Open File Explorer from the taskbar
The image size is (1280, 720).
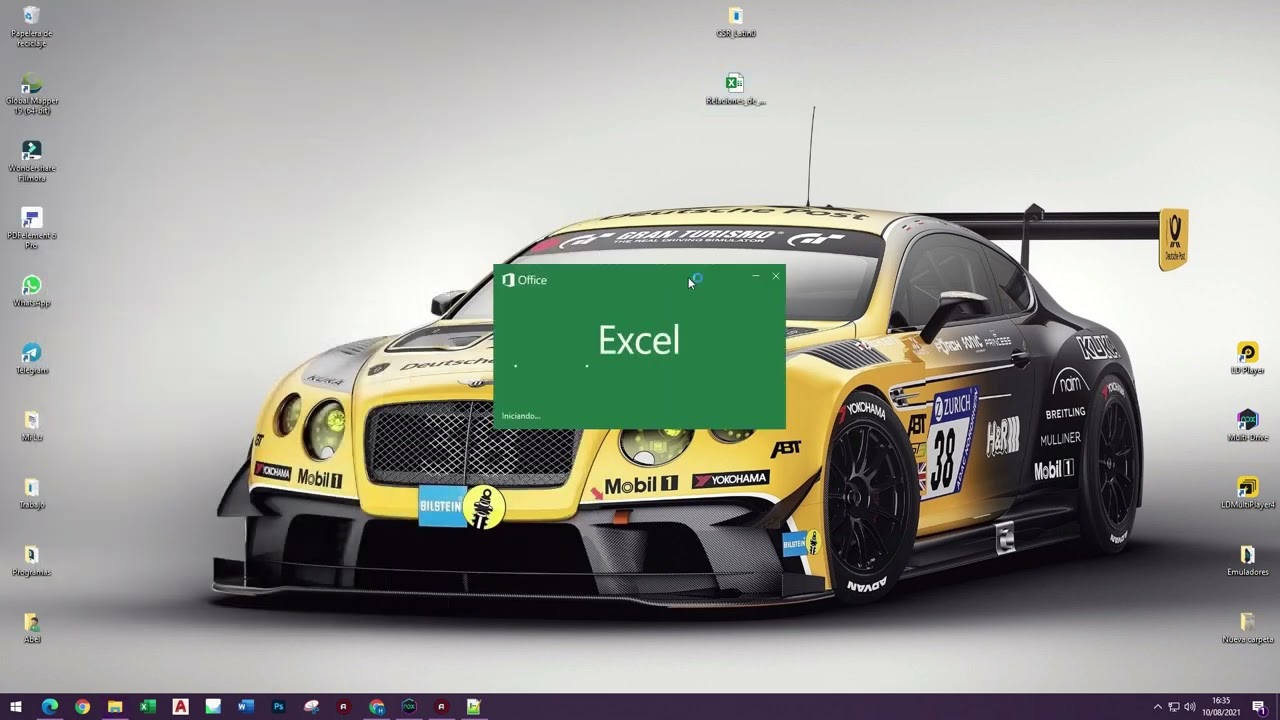(x=115, y=707)
